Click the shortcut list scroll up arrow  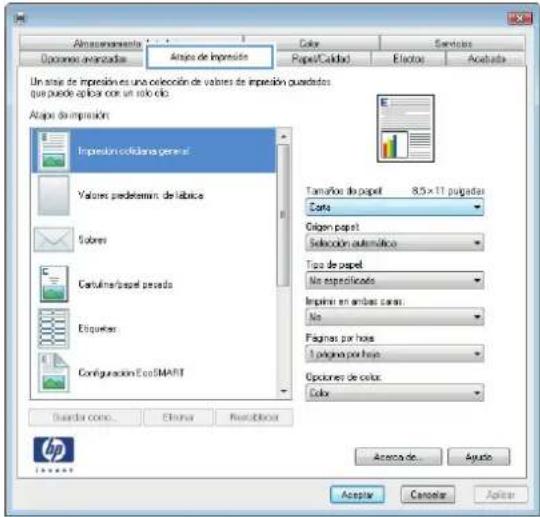pos(283,137)
